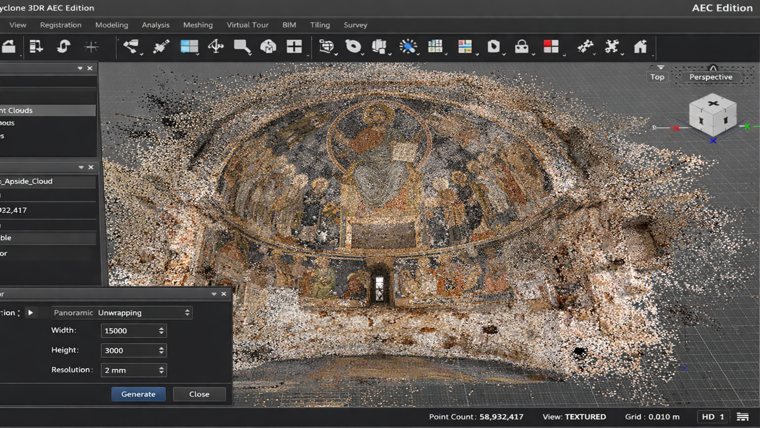
Task: Click the Resolution stepper arrows
Action: coord(161,370)
